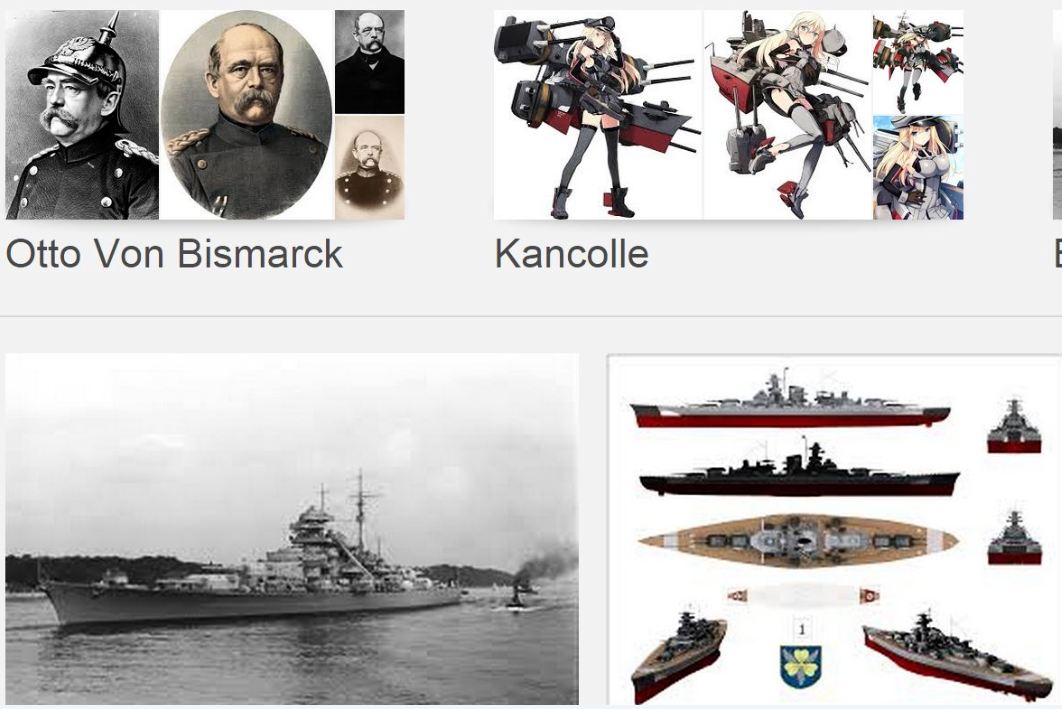This screenshot has height=709, width=1062.
Task: Open the black-and-white battleship photograph
Action: (292, 529)
